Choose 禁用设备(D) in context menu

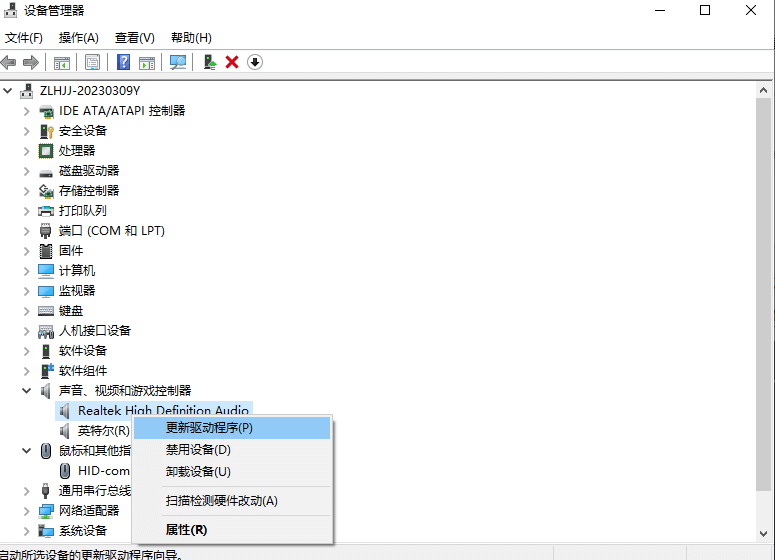232,450
